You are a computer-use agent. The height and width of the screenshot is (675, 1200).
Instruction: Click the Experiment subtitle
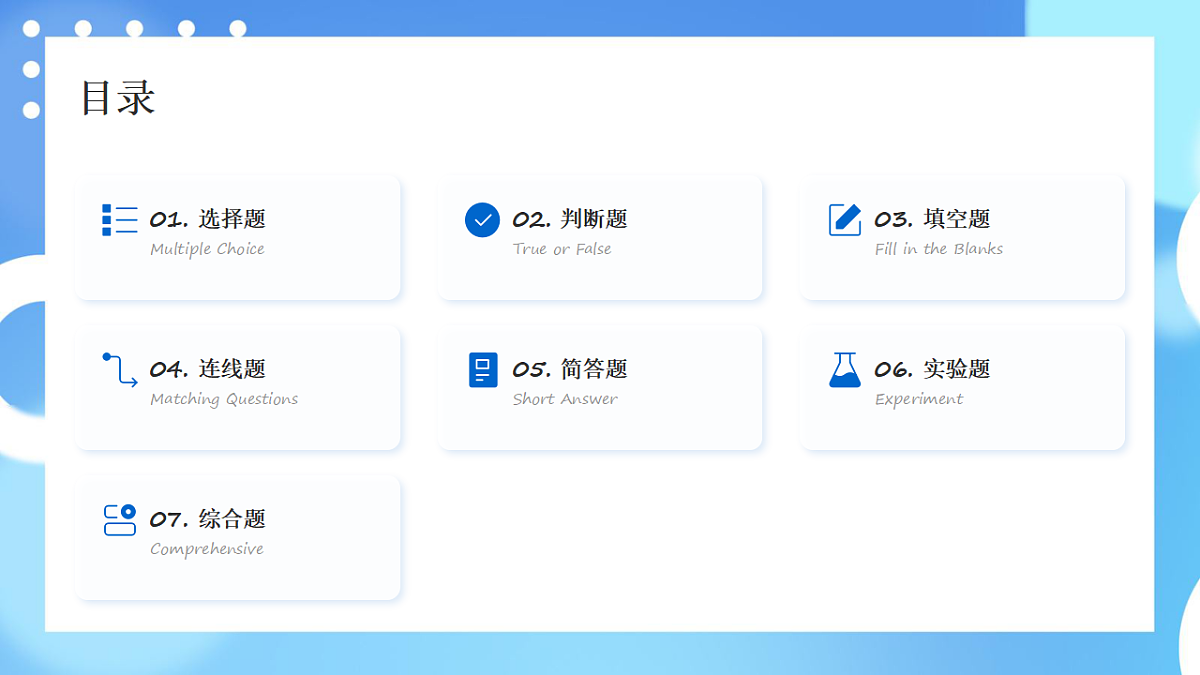point(919,399)
